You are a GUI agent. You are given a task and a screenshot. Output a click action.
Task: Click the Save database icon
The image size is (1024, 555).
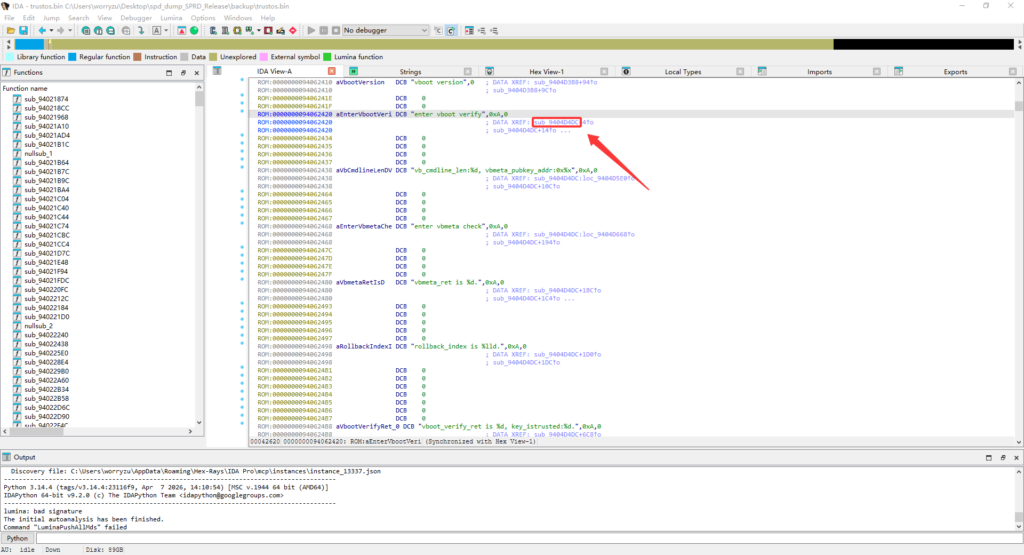(24, 31)
